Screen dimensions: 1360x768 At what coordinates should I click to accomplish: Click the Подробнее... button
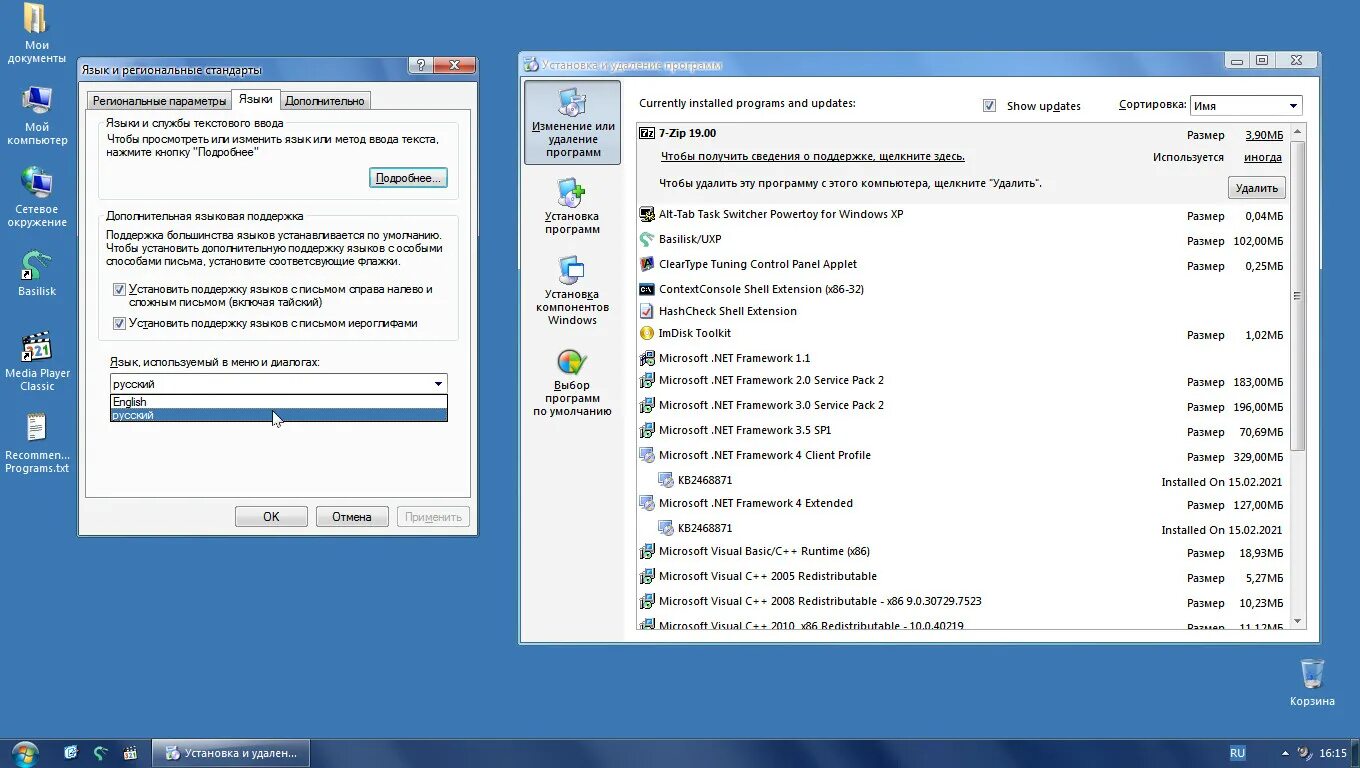tap(408, 178)
